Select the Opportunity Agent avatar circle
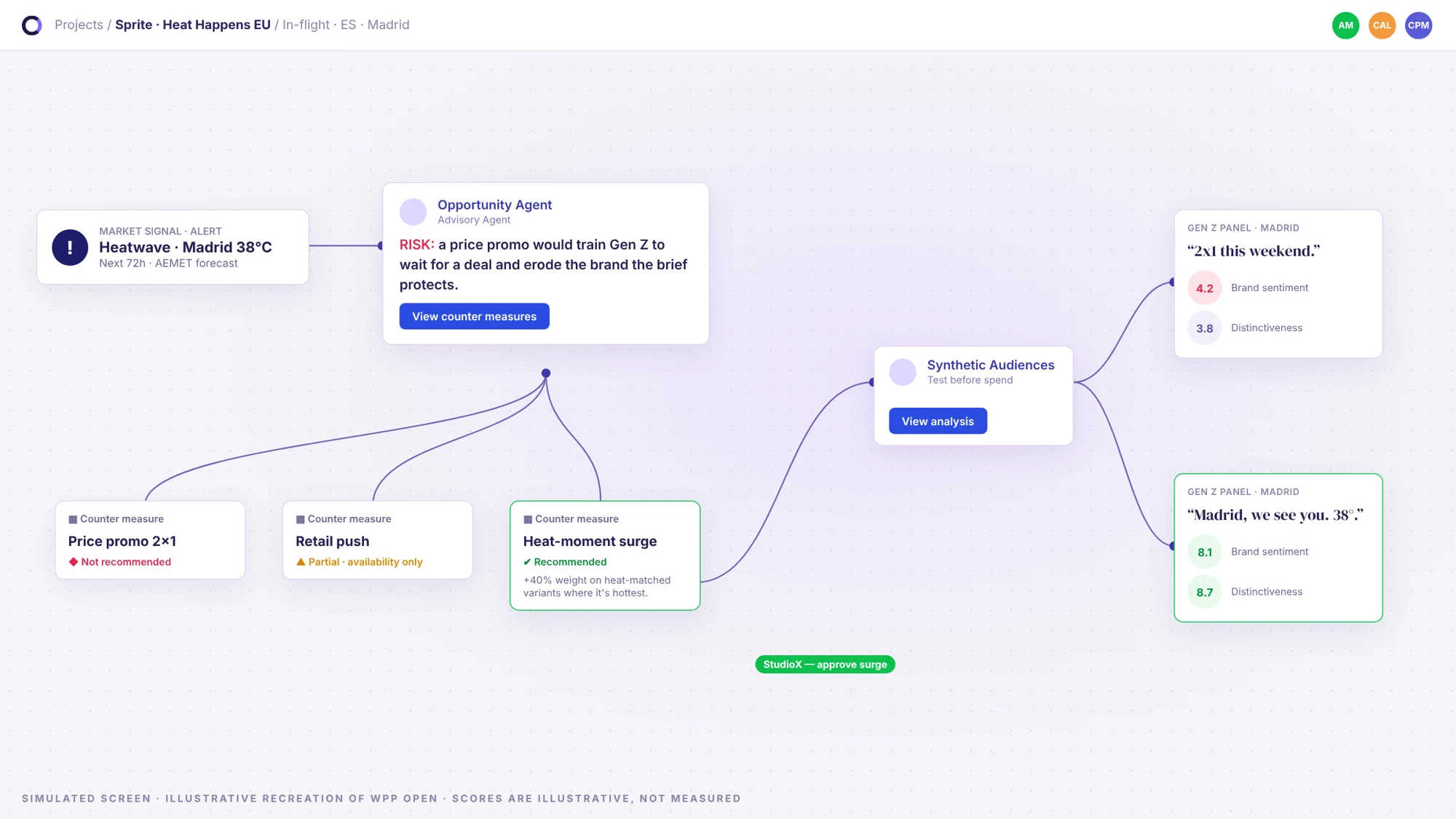The height and width of the screenshot is (819, 1456). click(x=413, y=212)
